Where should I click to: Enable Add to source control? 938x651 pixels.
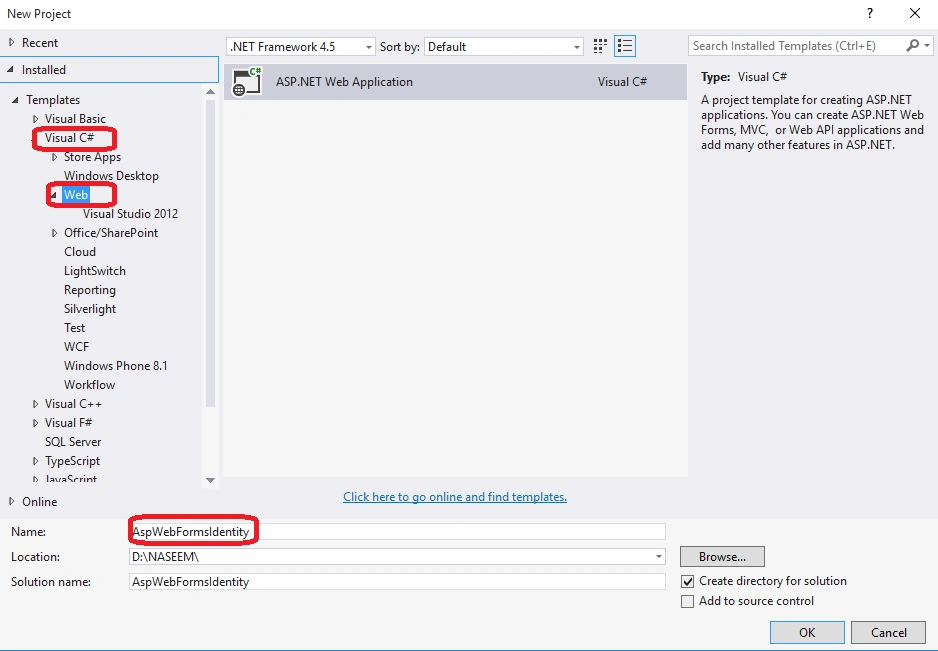pos(687,601)
